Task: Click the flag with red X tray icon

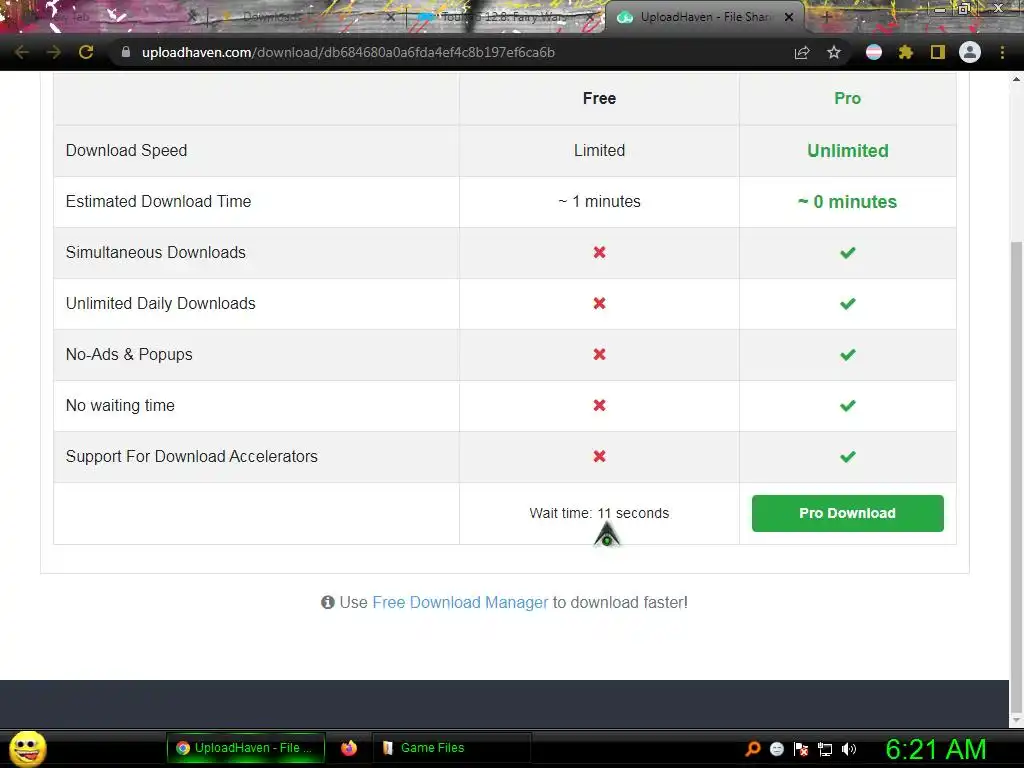Action: point(801,748)
